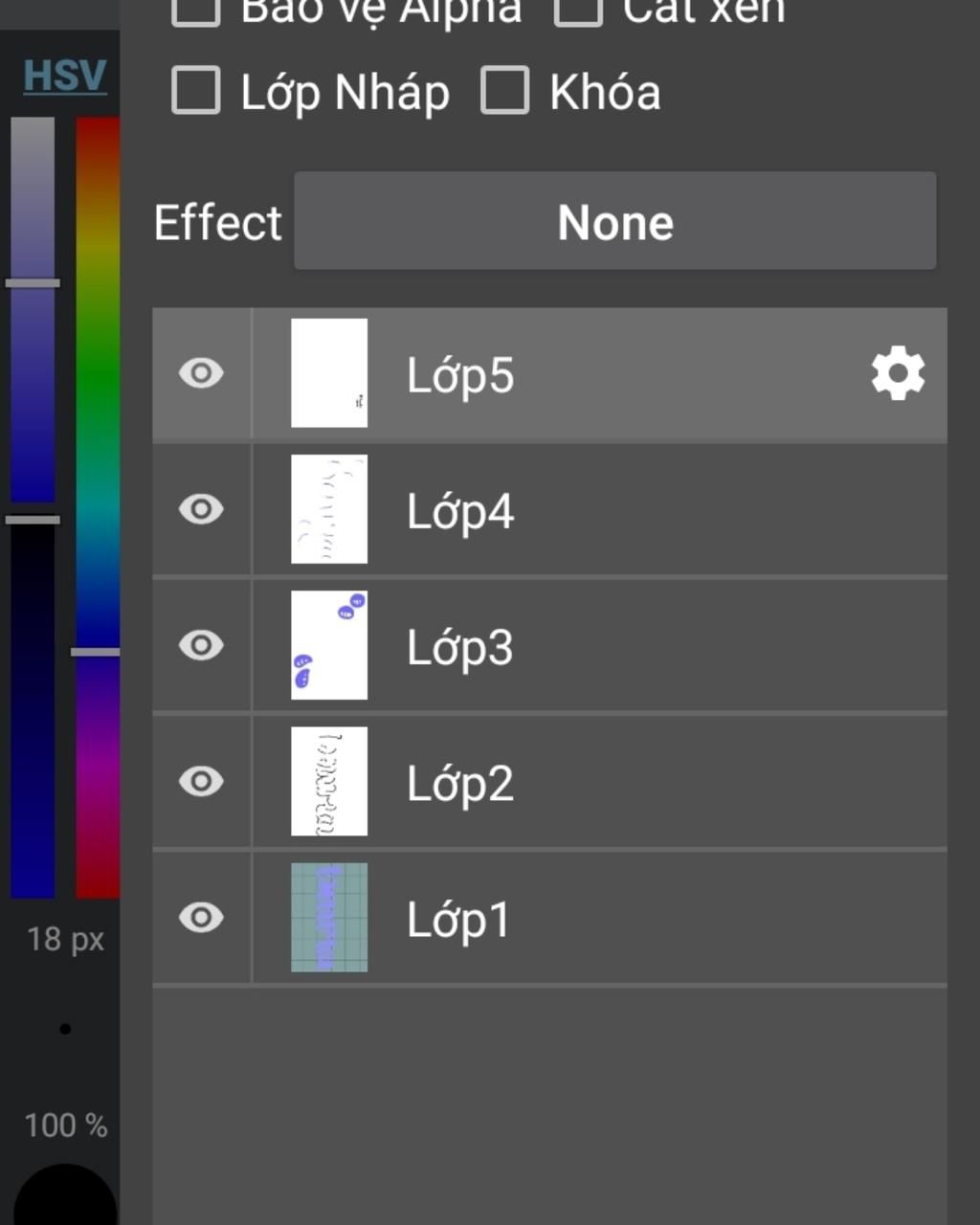980x1225 pixels.
Task: Open the Effect dropdown showing None
Action: pos(614,221)
